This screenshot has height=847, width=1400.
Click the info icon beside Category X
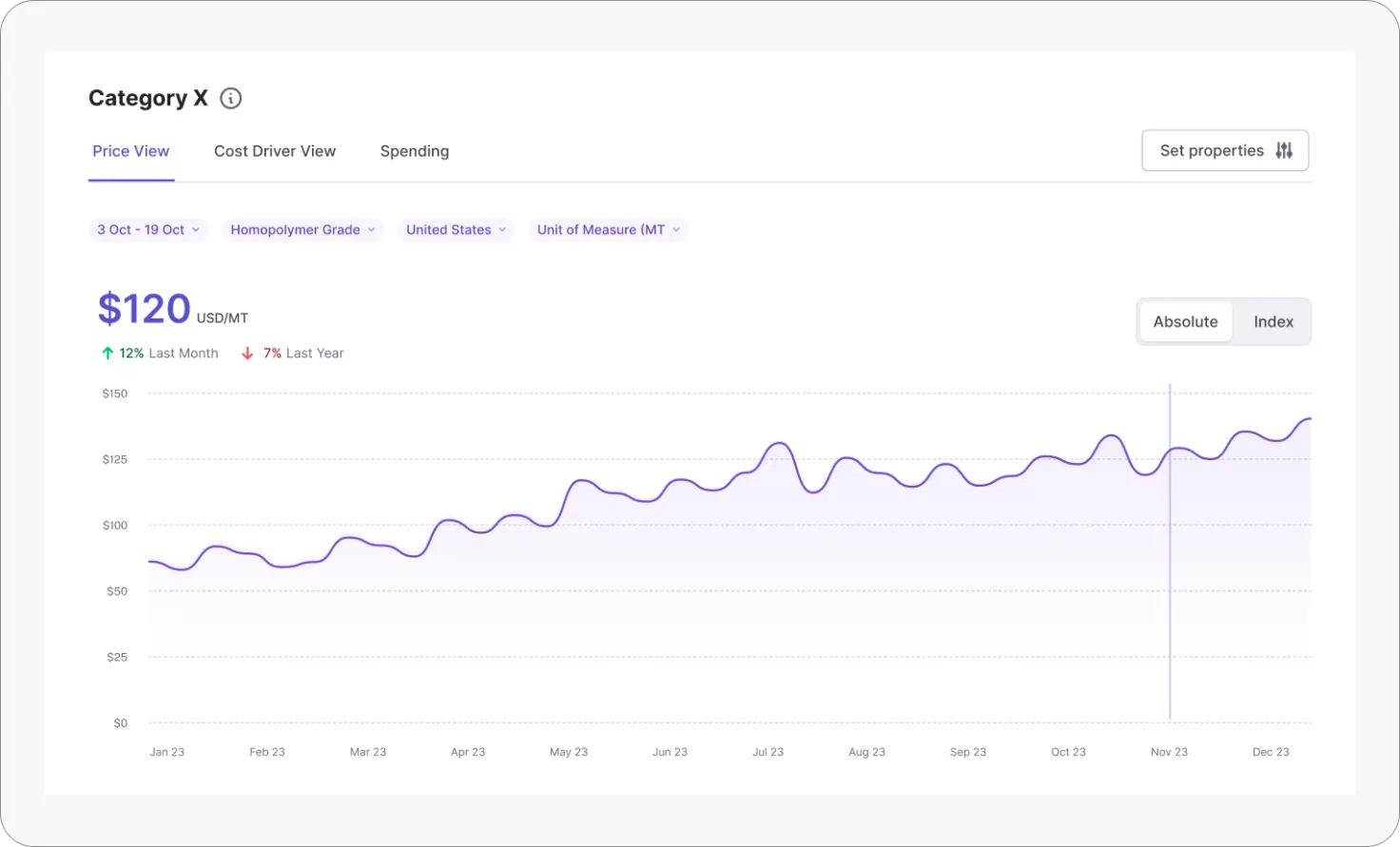coord(230,98)
